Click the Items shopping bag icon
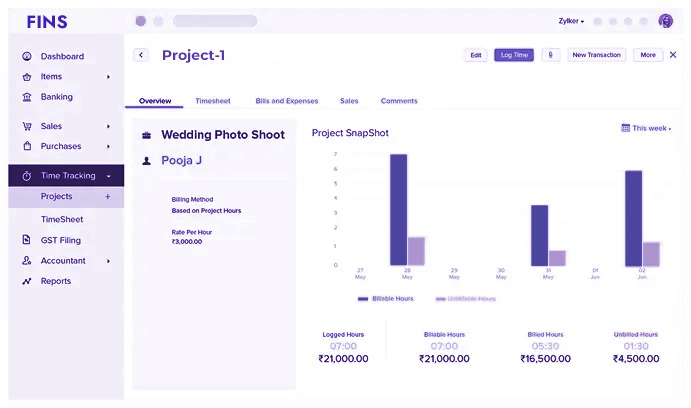This screenshot has width=691, height=408. coord(27,77)
